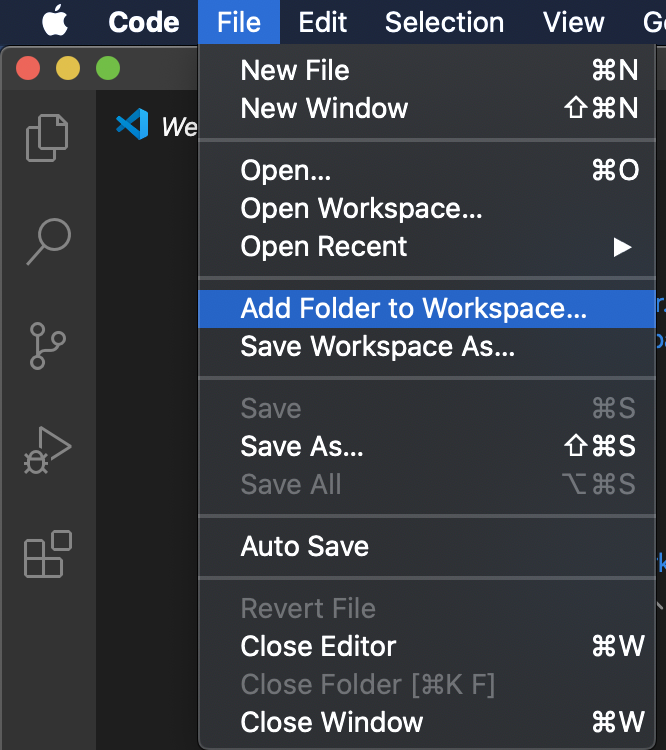Choose Save As… in File menu
This screenshot has height=750, width=666.
tap(427, 446)
